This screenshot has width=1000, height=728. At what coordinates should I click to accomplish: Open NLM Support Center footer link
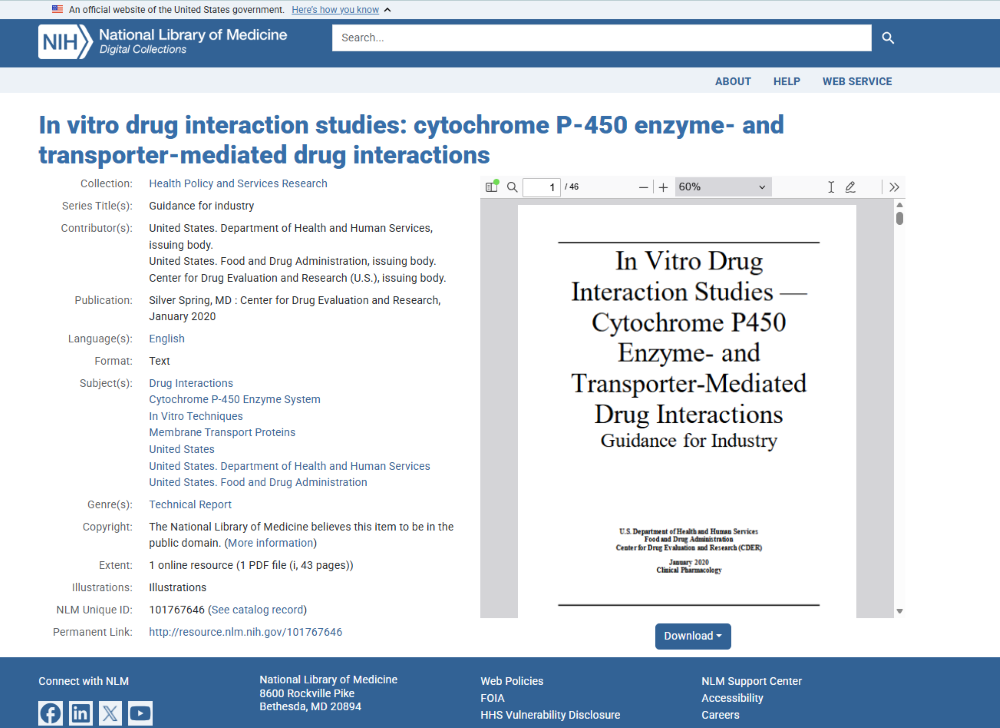[751, 681]
